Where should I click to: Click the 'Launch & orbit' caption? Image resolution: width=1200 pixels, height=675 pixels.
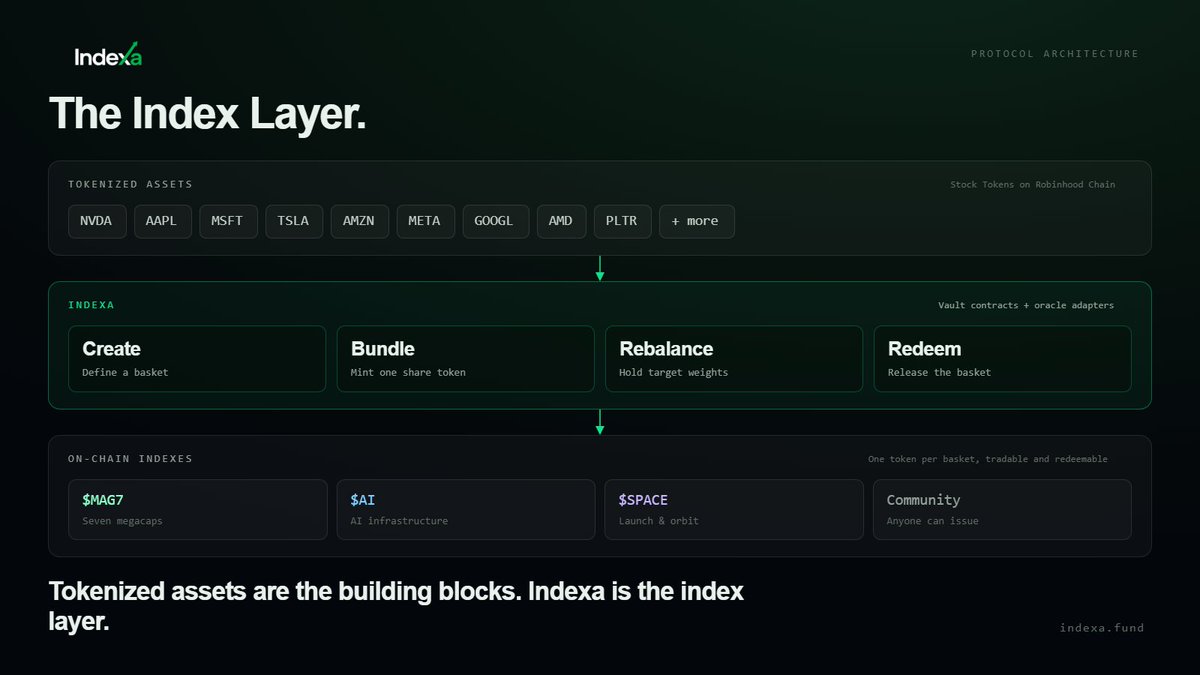(659, 521)
